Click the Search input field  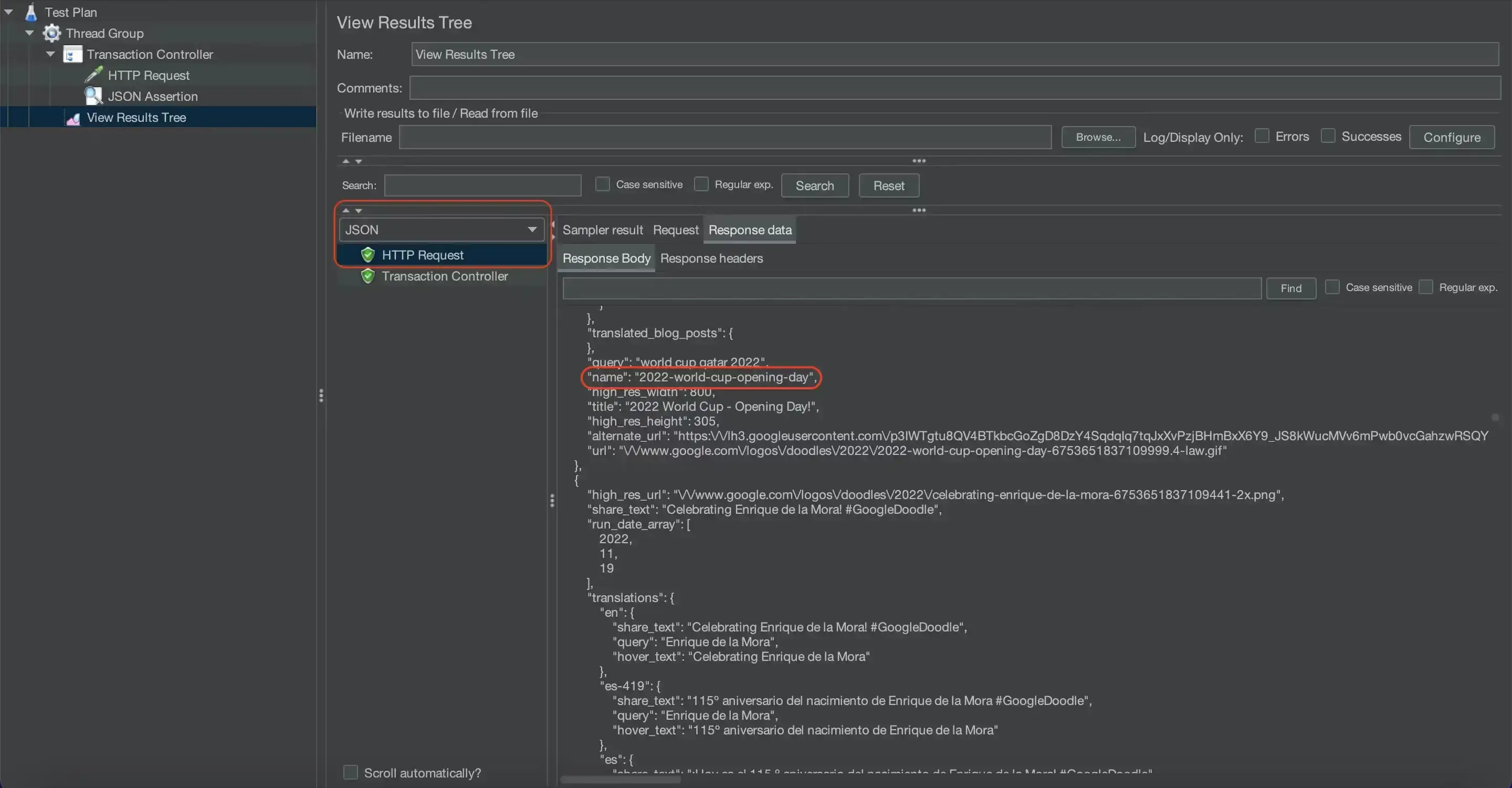tap(482, 184)
